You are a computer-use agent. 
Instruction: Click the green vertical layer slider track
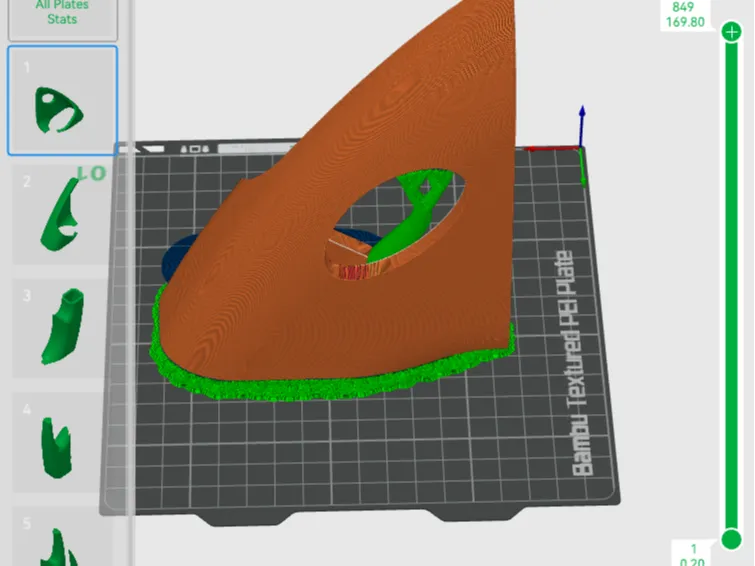click(x=731, y=285)
